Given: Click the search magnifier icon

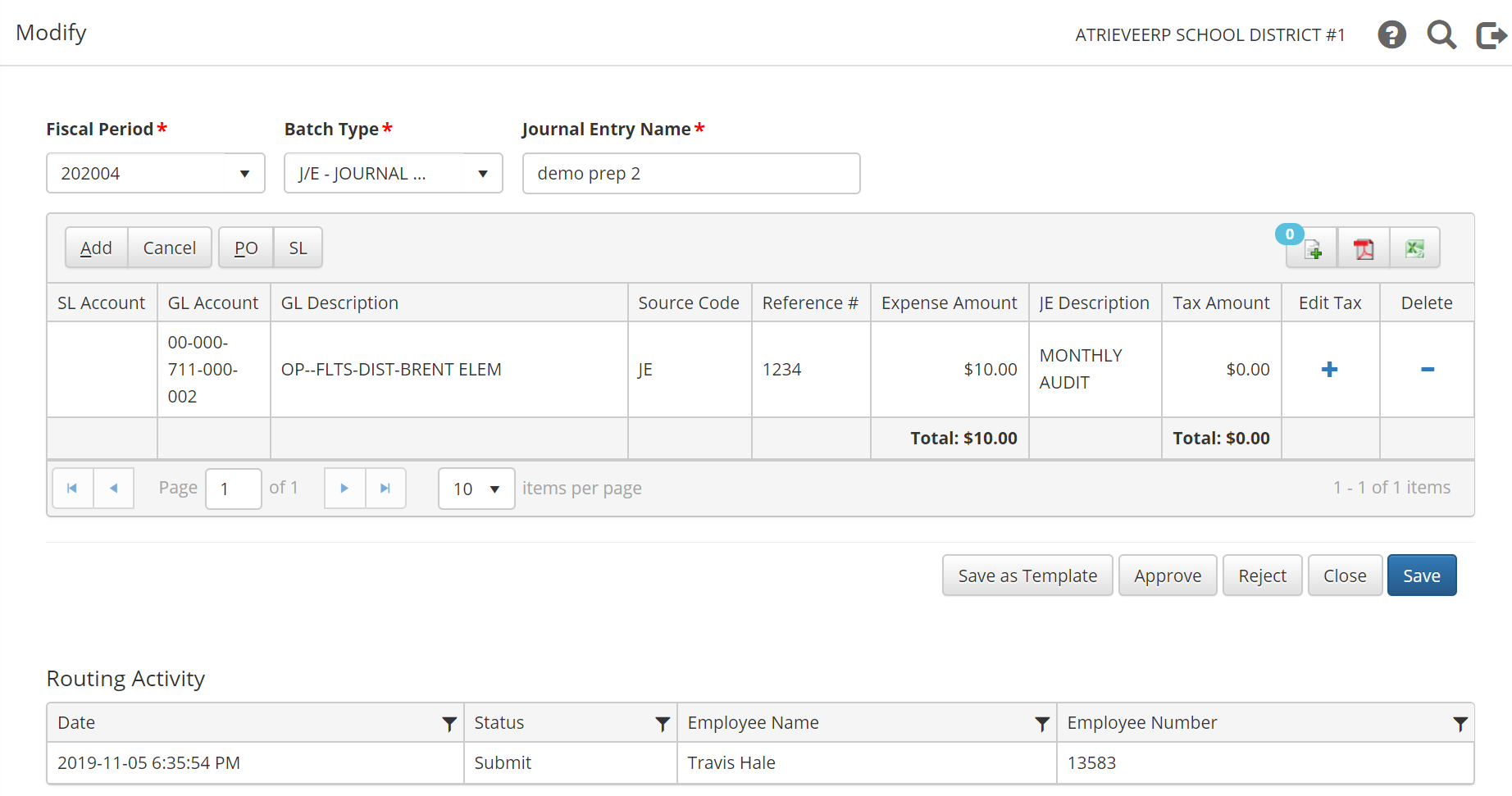Looking at the screenshot, I should pyautogui.click(x=1441, y=35).
